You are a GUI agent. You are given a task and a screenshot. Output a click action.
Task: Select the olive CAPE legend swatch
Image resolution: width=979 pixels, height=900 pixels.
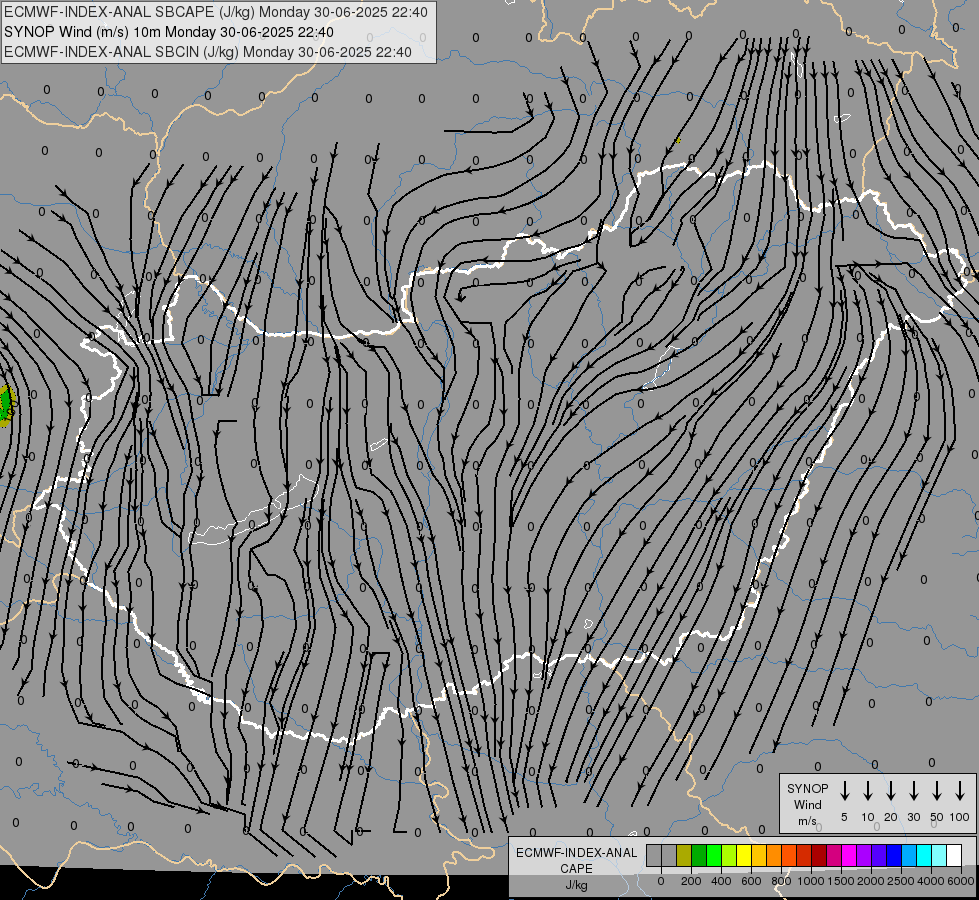pos(684,856)
